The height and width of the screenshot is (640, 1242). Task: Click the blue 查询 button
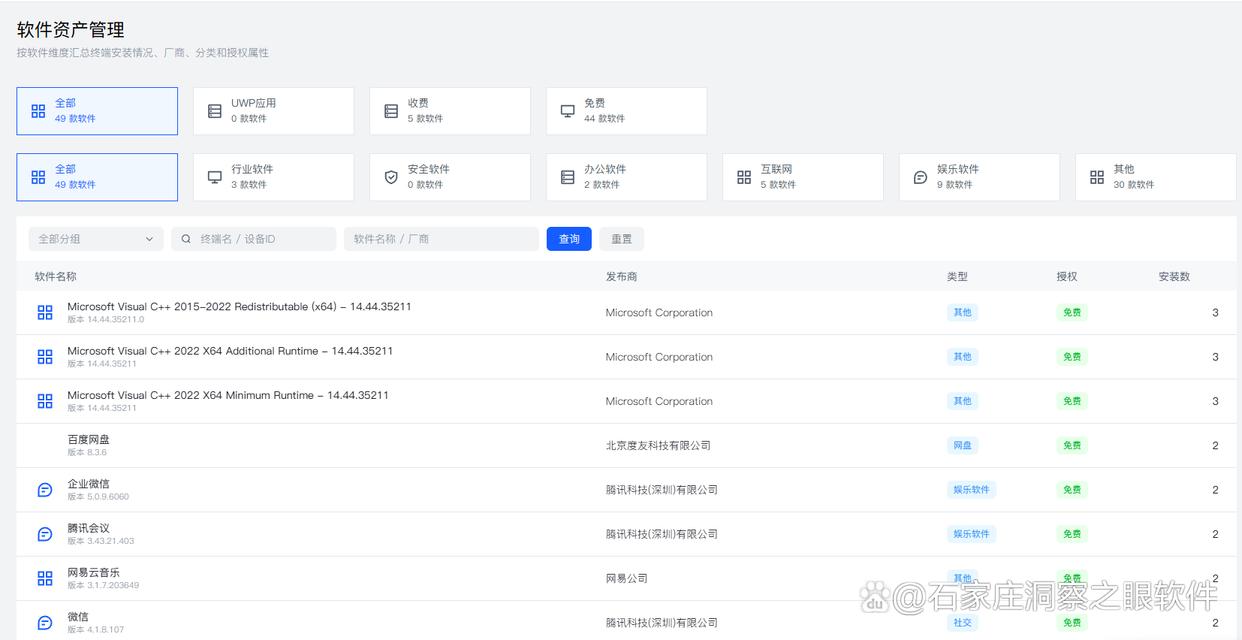[569, 239]
